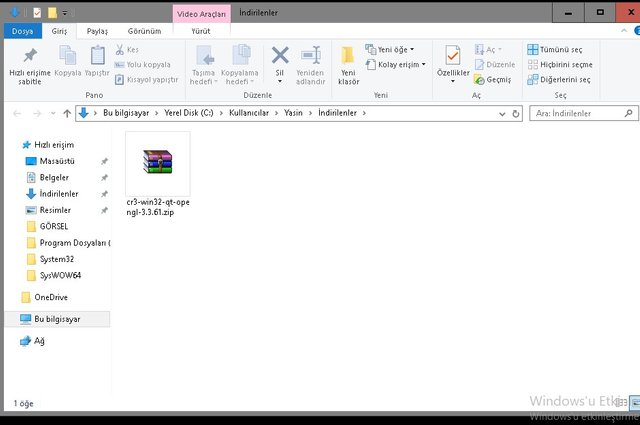Switch to the Yürüt ribbon tab
This screenshot has height=425, width=640.
[x=200, y=31]
